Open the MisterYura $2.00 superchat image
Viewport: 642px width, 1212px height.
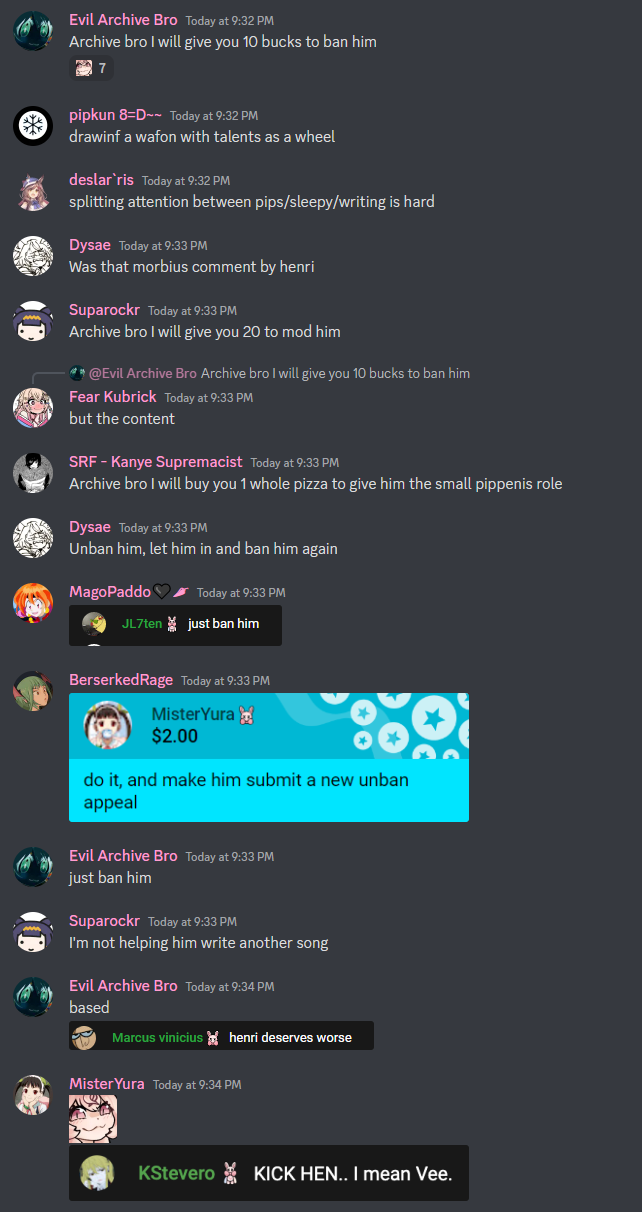click(269, 757)
